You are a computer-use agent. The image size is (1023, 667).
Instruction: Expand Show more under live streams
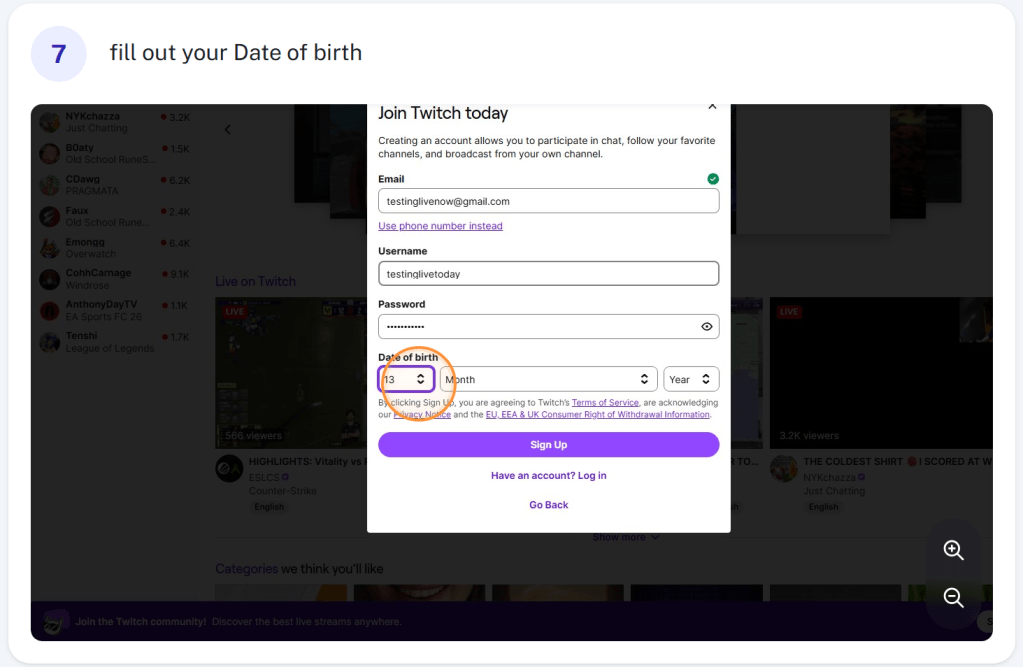coord(626,537)
